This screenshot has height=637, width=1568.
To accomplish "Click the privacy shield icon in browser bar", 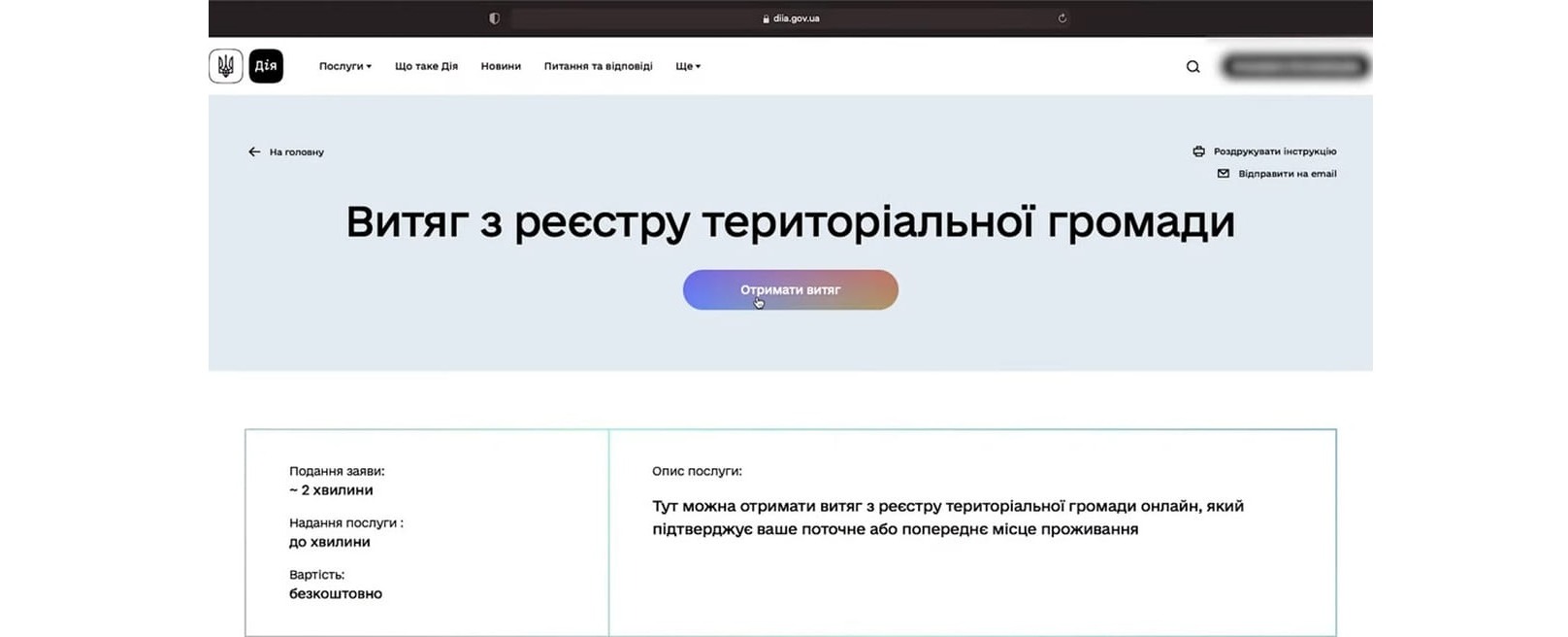I will click(x=494, y=18).
